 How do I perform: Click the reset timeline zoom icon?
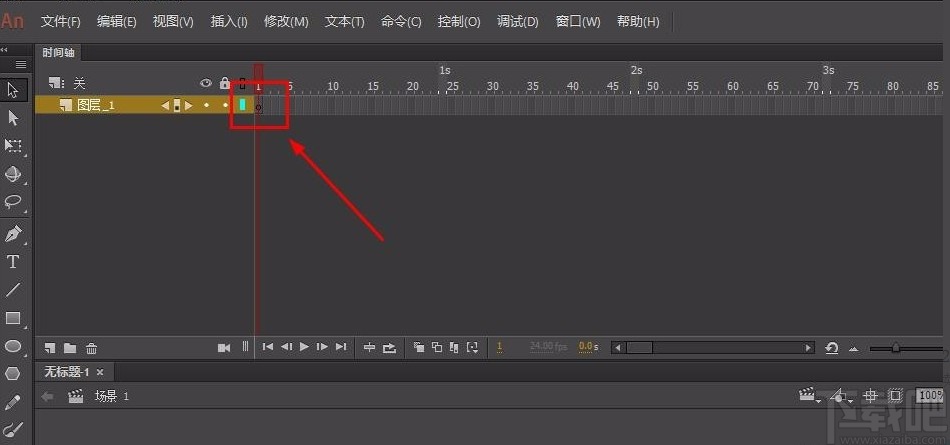point(832,348)
